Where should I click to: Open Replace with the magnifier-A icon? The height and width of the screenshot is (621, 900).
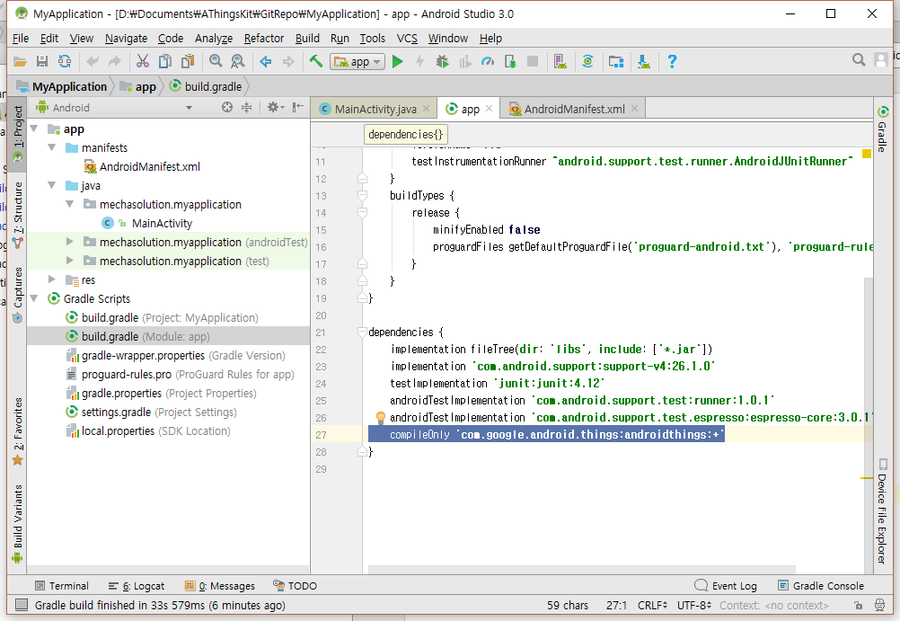(237, 61)
